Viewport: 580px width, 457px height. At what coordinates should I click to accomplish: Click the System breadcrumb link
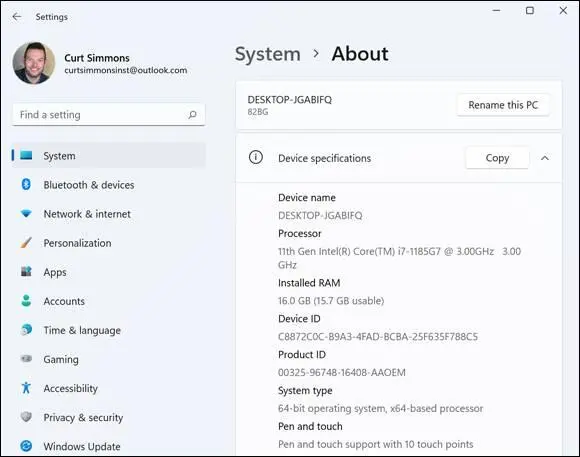pyautogui.click(x=268, y=54)
